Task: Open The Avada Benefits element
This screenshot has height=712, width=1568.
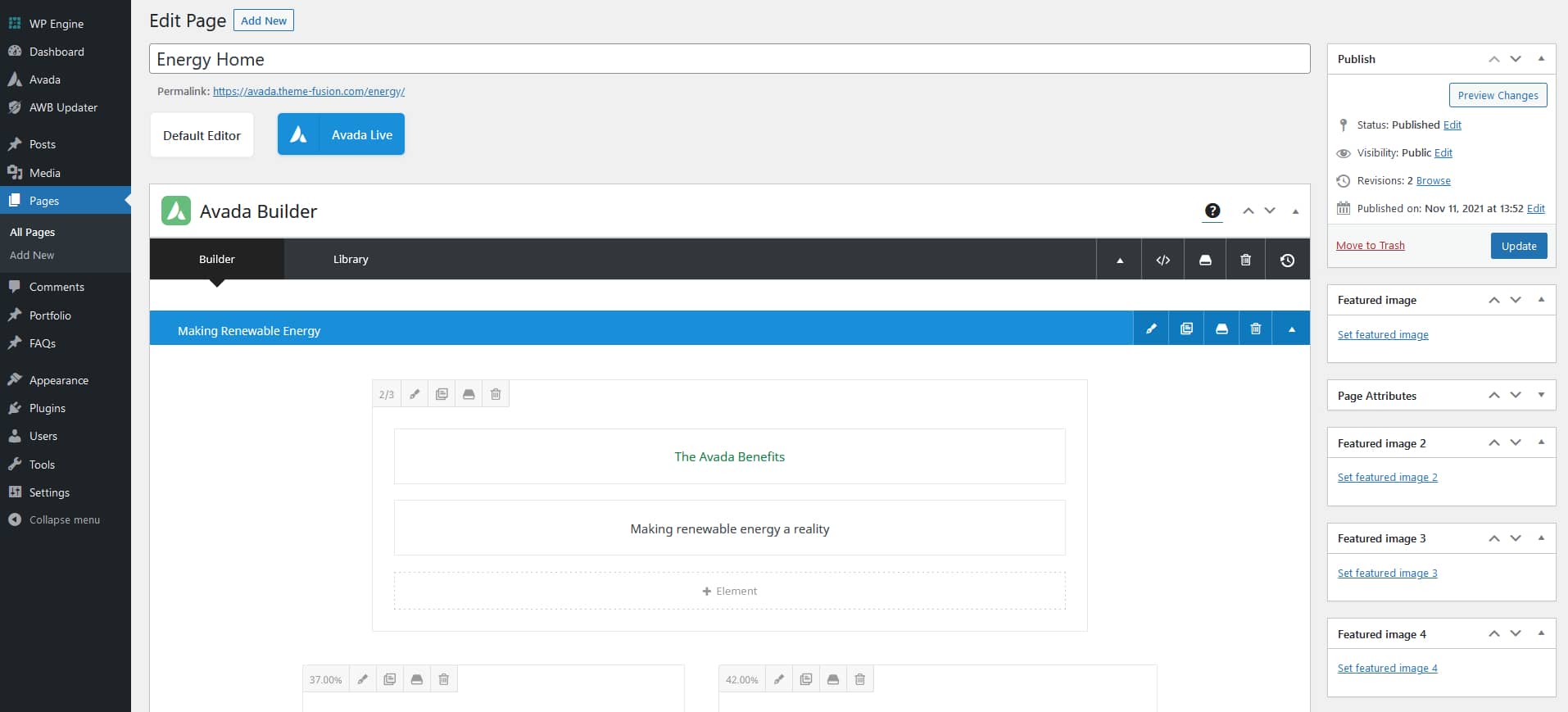Action: [730, 456]
